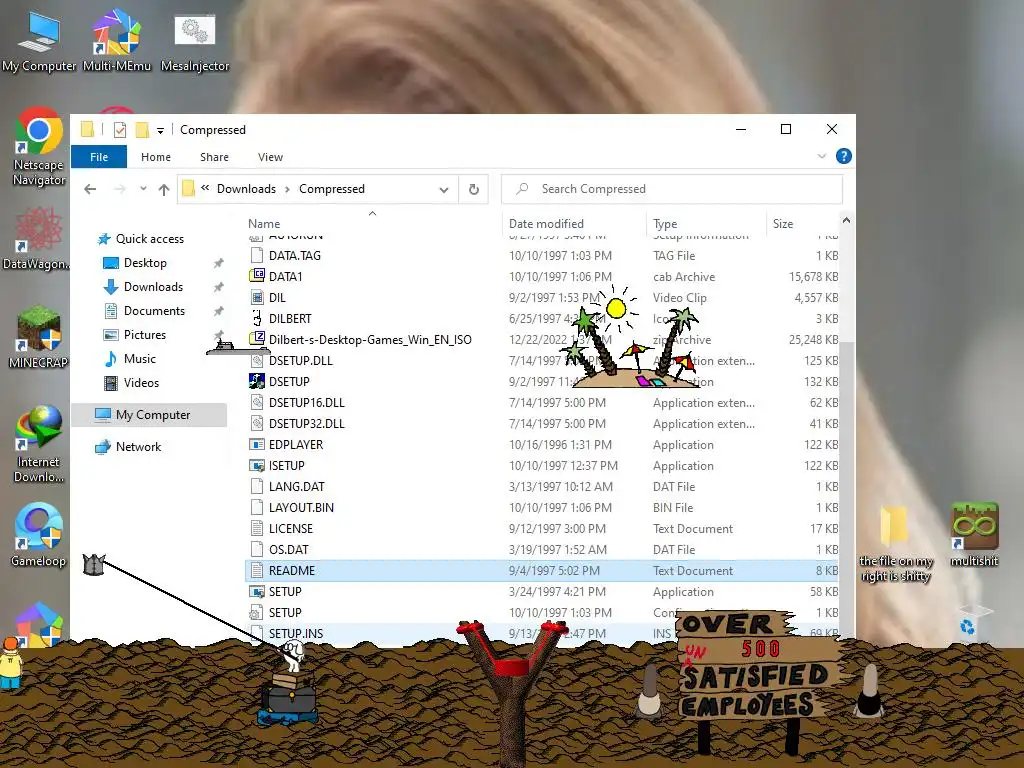Sort files by the Name column header
Viewport: 1024px width, 768px height.
click(264, 223)
